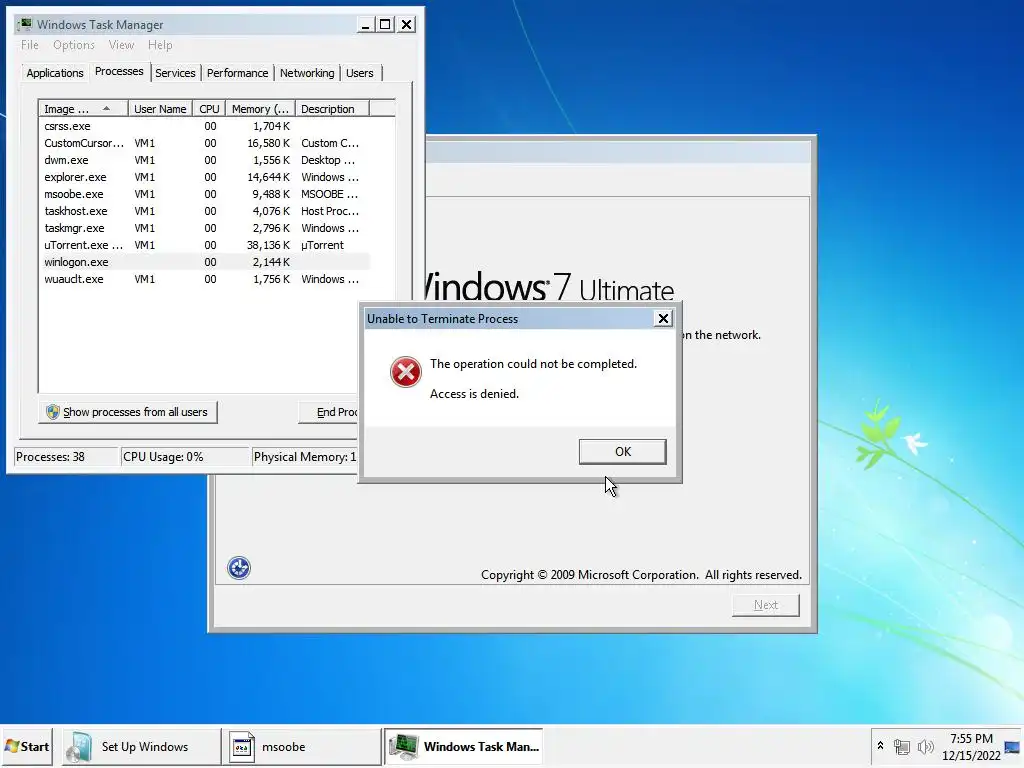Sort by CPU column header

pos(209,109)
